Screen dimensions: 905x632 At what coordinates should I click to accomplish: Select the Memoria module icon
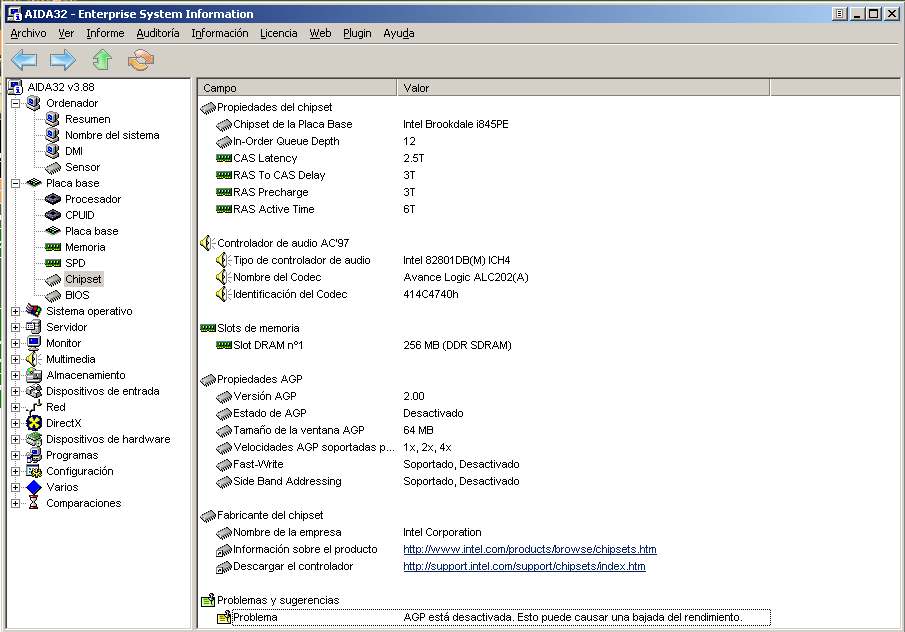point(53,247)
